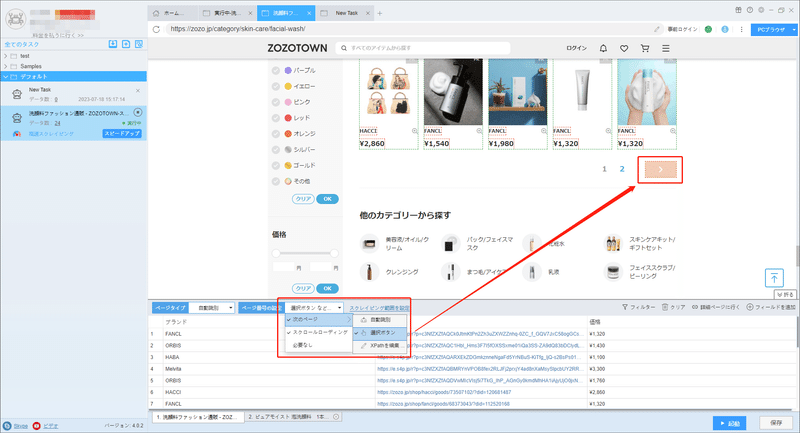Screen dimensions: 800x433
Task: Collapse data panel with 折る button
Action: point(785,294)
